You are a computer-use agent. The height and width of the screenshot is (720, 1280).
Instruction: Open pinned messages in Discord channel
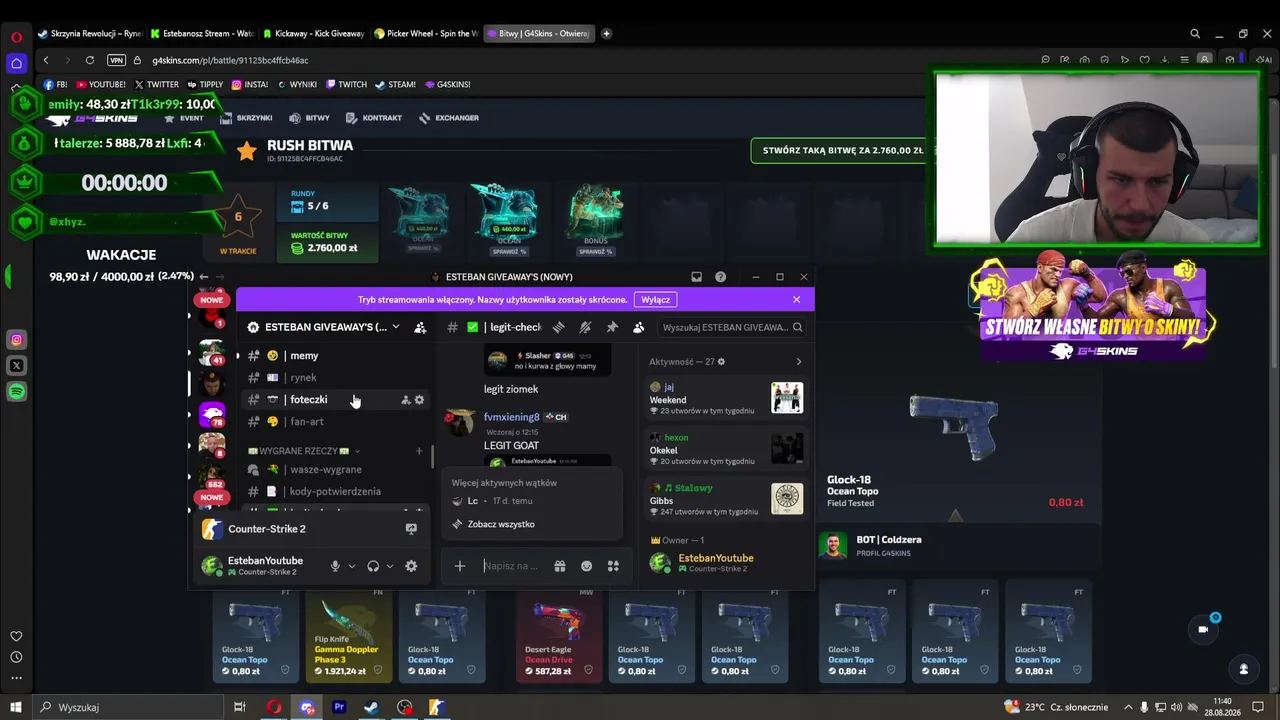[612, 327]
